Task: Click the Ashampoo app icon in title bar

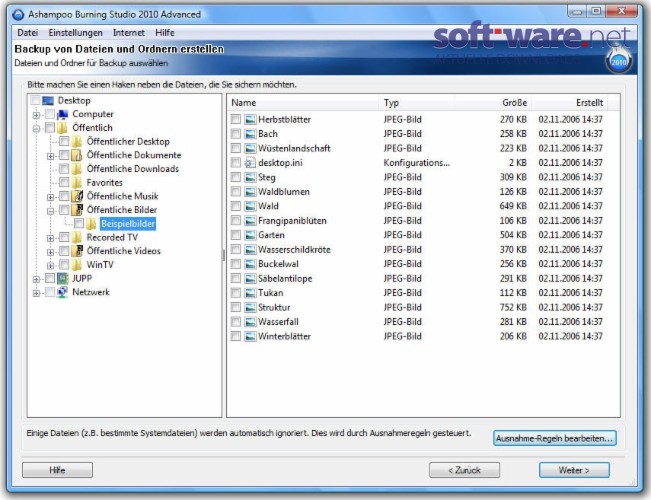Action: [x=18, y=15]
